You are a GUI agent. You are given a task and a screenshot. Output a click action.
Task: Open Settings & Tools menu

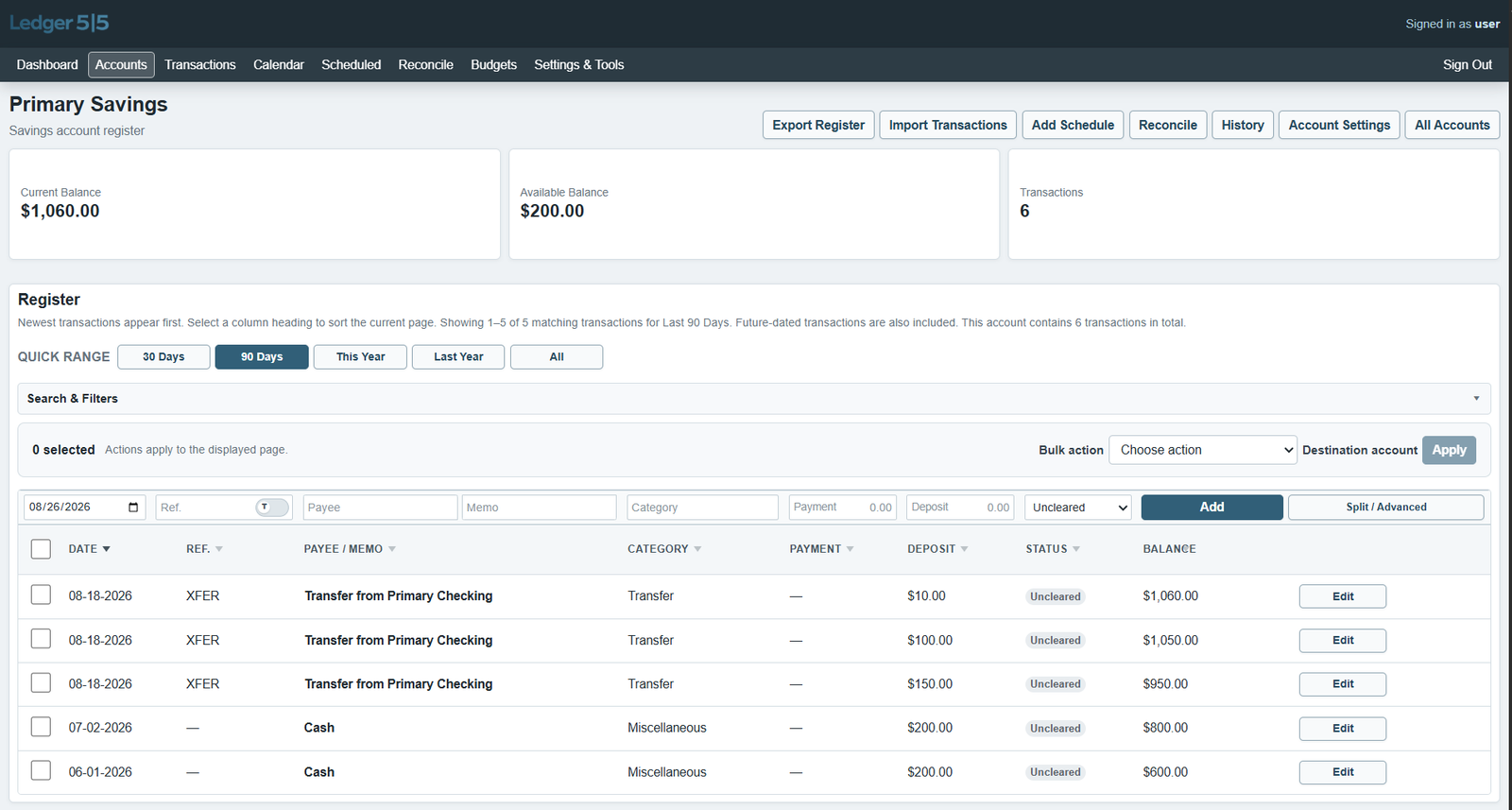(579, 65)
